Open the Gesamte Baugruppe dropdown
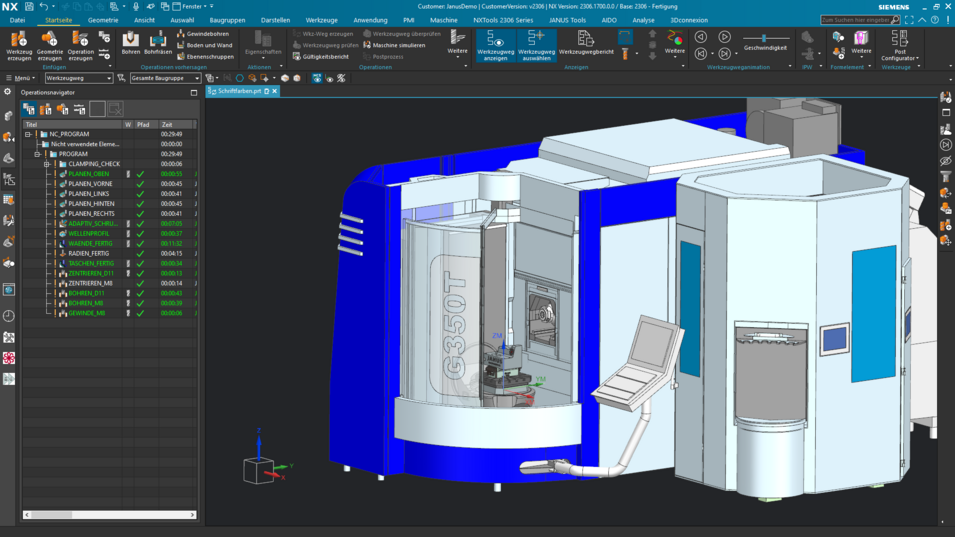Screen dimensions: 955x537 click(x=165, y=78)
